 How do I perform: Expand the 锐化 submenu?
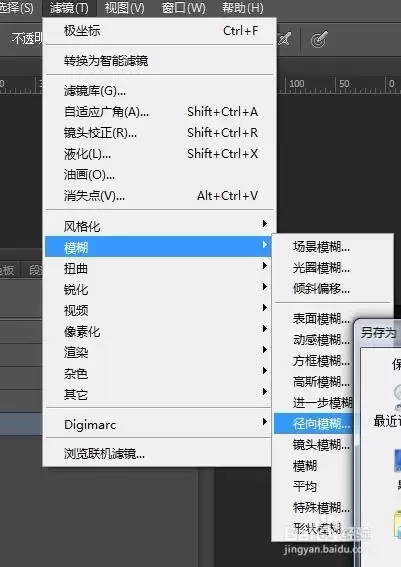point(158,289)
